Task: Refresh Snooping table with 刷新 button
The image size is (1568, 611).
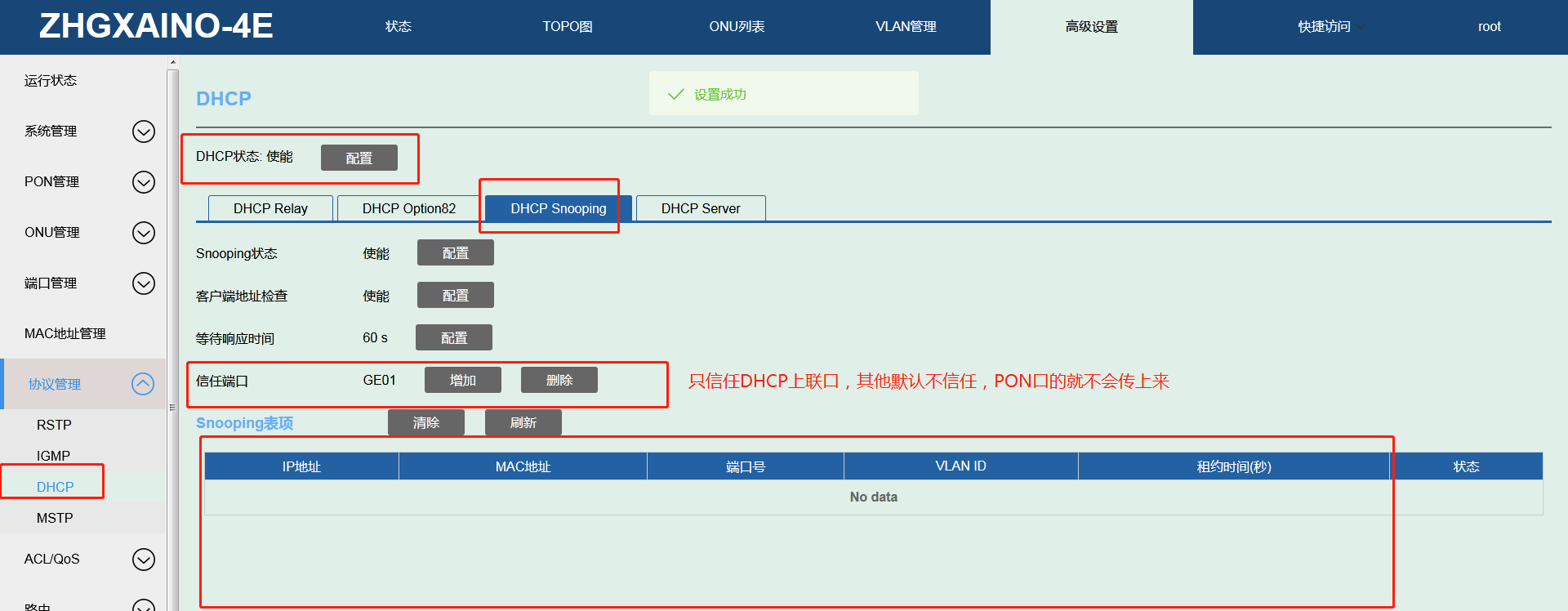Action: coord(523,422)
